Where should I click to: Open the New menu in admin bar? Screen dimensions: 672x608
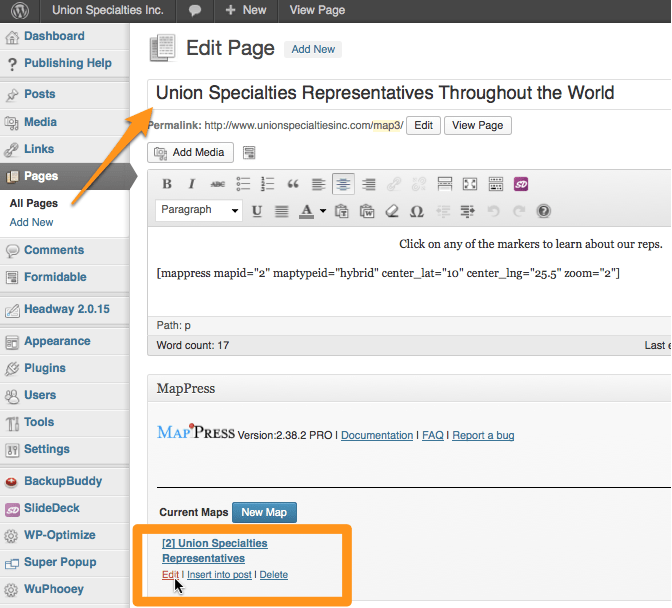point(246,10)
